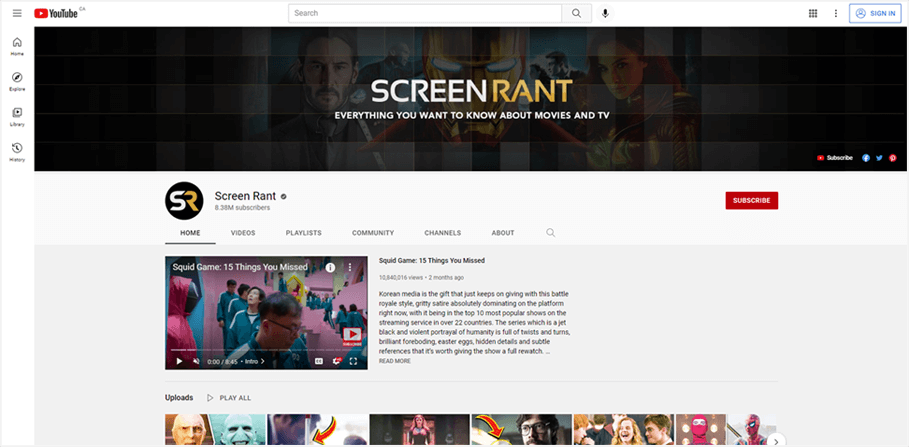The width and height of the screenshot is (909, 447).
Task: Open the Squid Game video title link
Action: tap(432, 260)
